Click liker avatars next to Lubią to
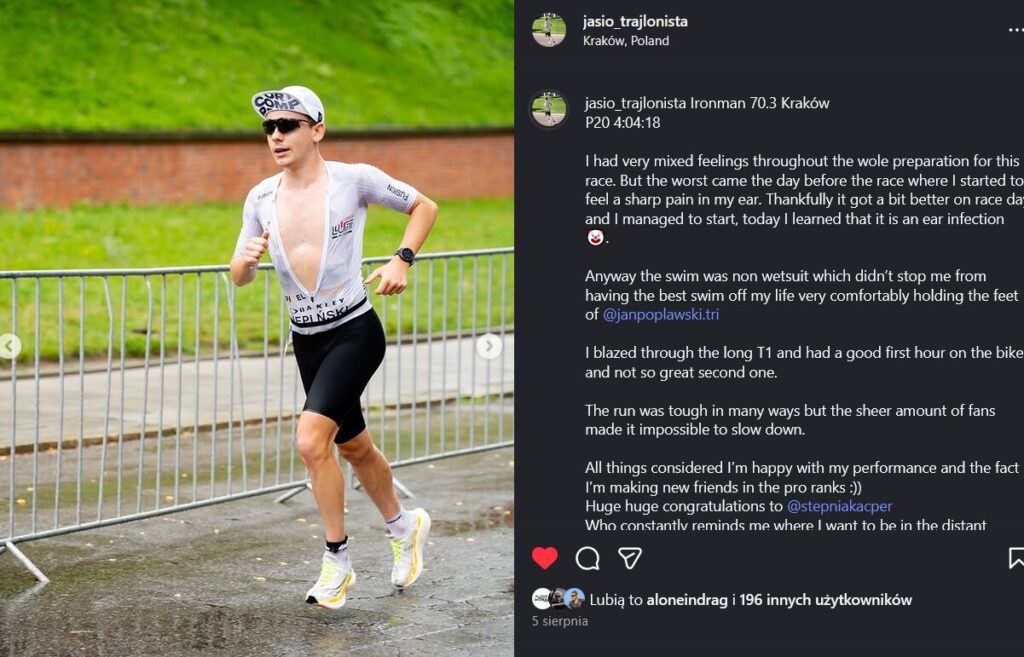1024x657 pixels. click(x=558, y=599)
